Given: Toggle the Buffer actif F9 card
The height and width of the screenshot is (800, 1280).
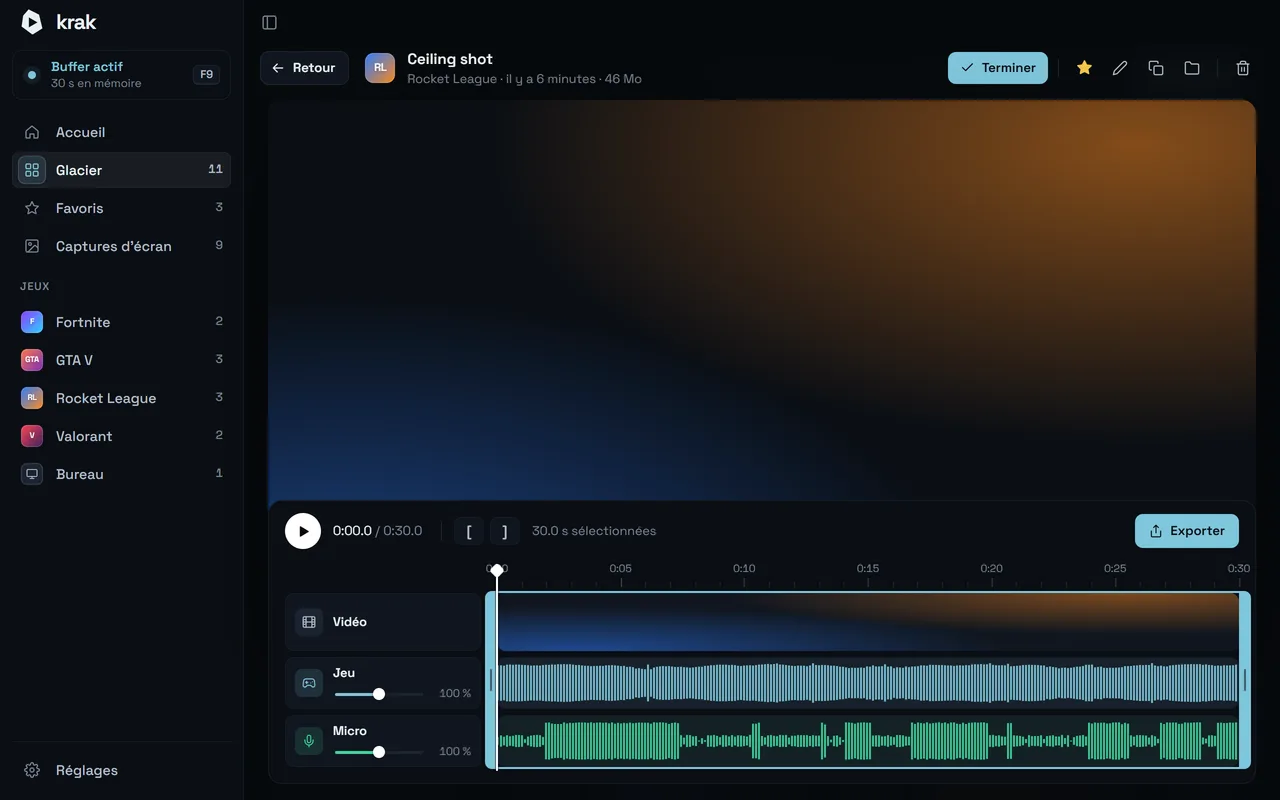Looking at the screenshot, I should click(121, 75).
